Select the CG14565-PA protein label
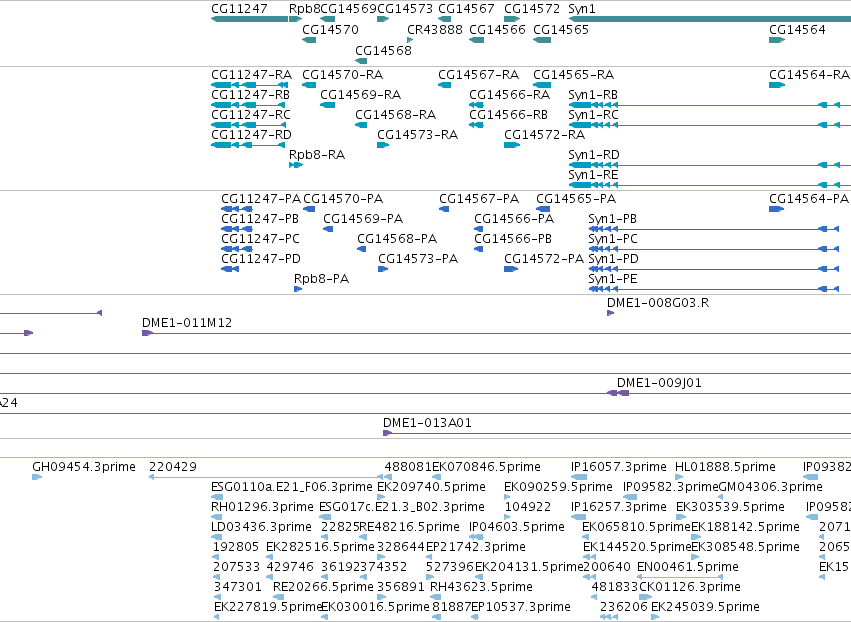The height and width of the screenshot is (622, 851). pos(576,199)
